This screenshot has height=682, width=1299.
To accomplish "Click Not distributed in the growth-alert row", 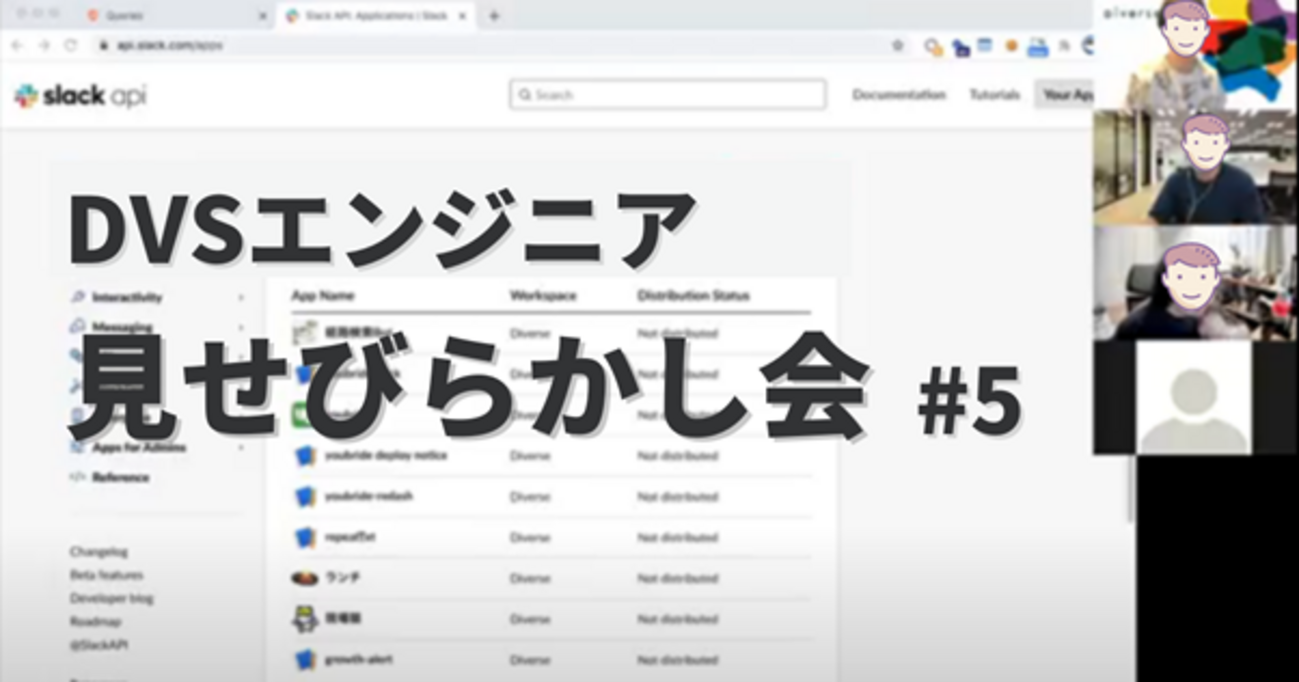I will [677, 660].
